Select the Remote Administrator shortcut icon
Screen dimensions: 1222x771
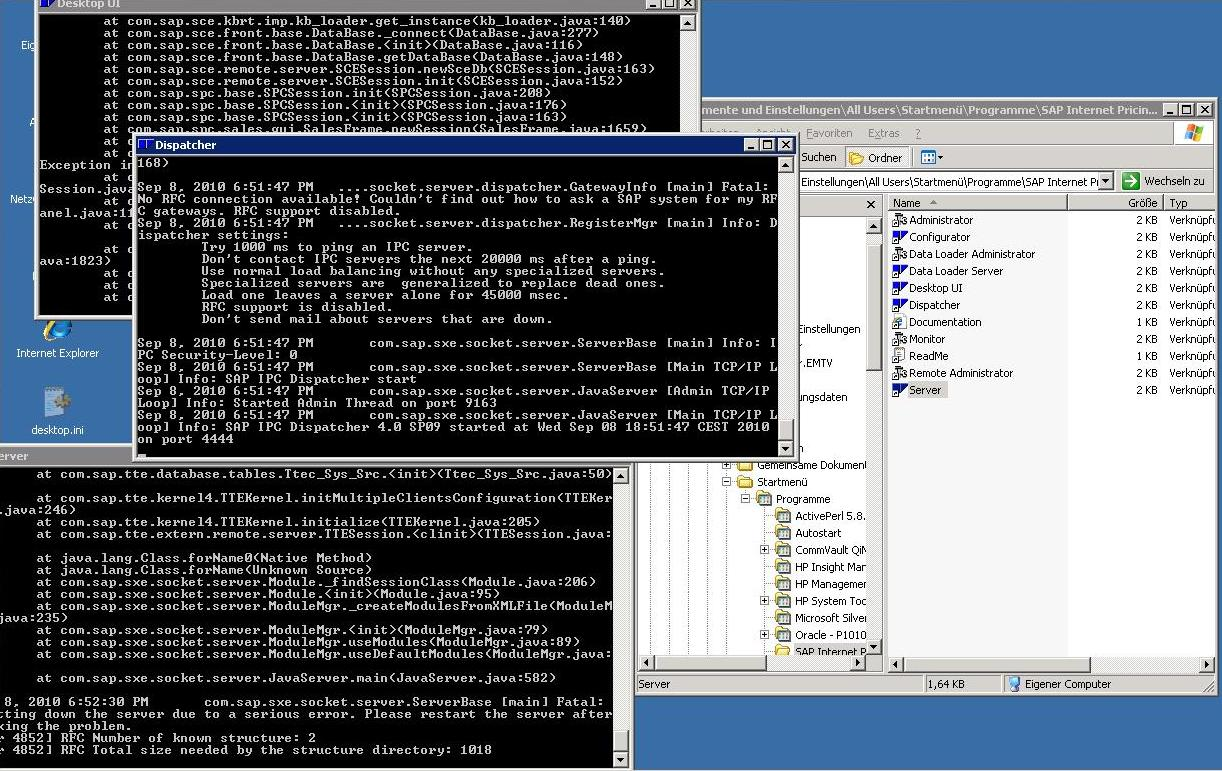[899, 373]
